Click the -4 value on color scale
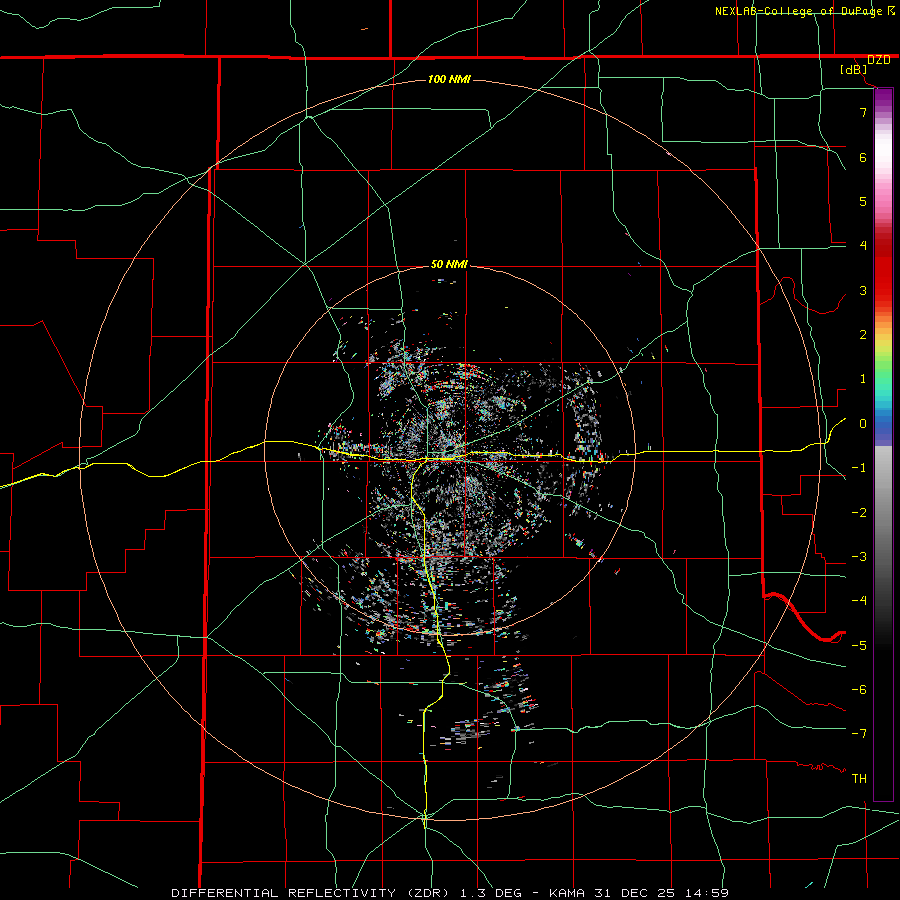This screenshot has height=900, width=900. pos(859,600)
